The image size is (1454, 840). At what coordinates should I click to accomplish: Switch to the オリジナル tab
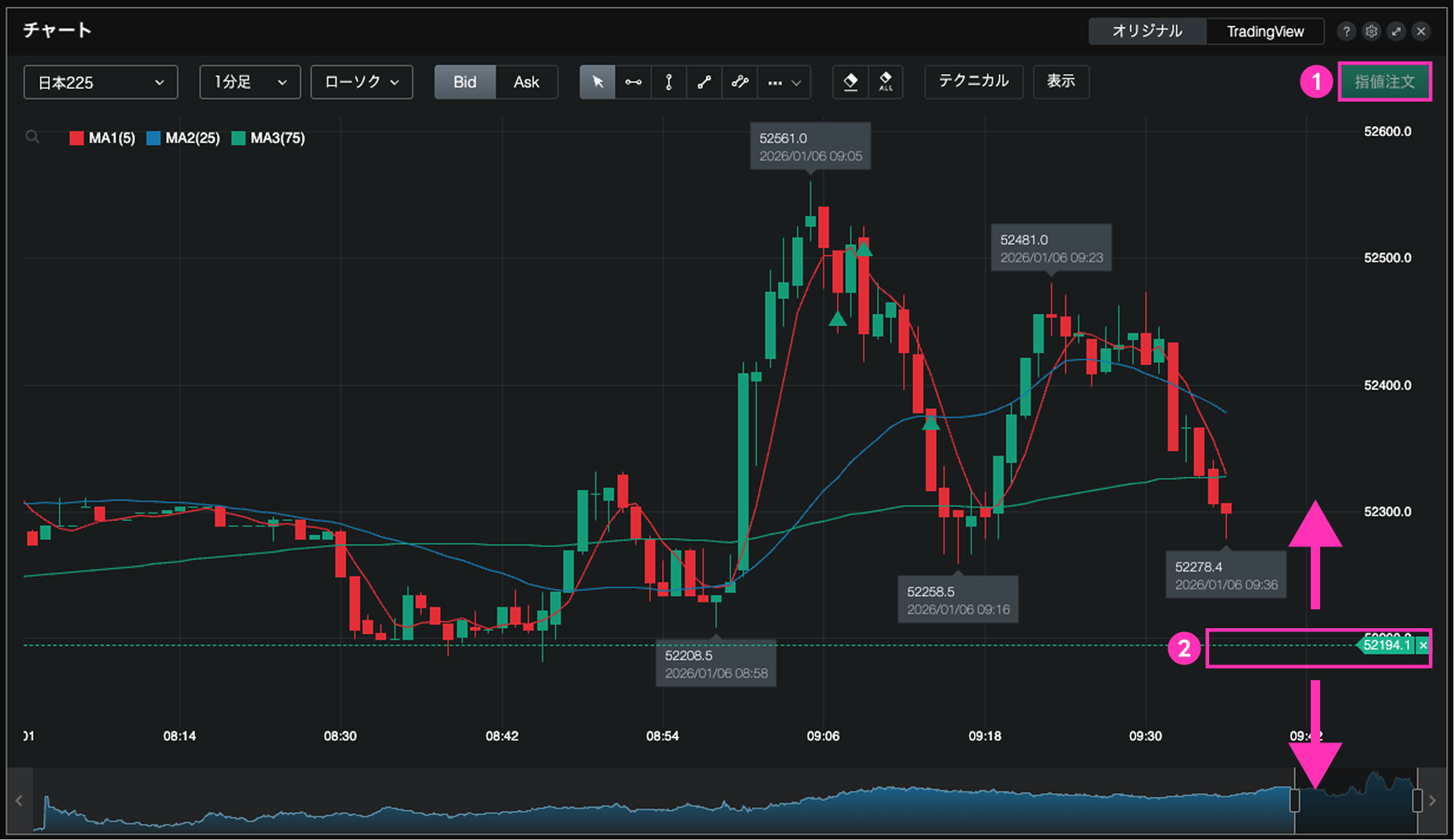click(1147, 31)
